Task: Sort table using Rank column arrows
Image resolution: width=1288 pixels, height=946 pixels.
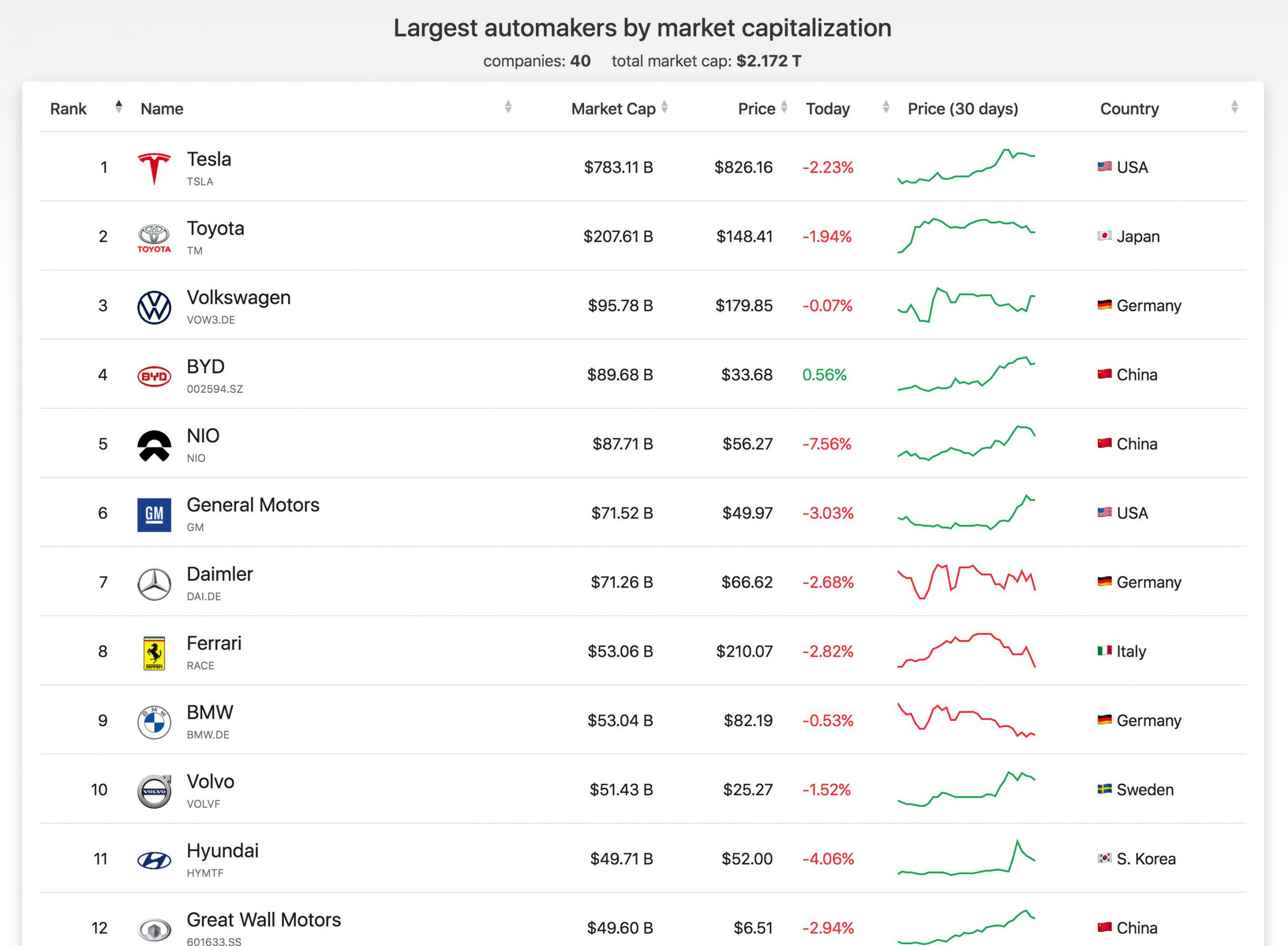Action: 119,107
